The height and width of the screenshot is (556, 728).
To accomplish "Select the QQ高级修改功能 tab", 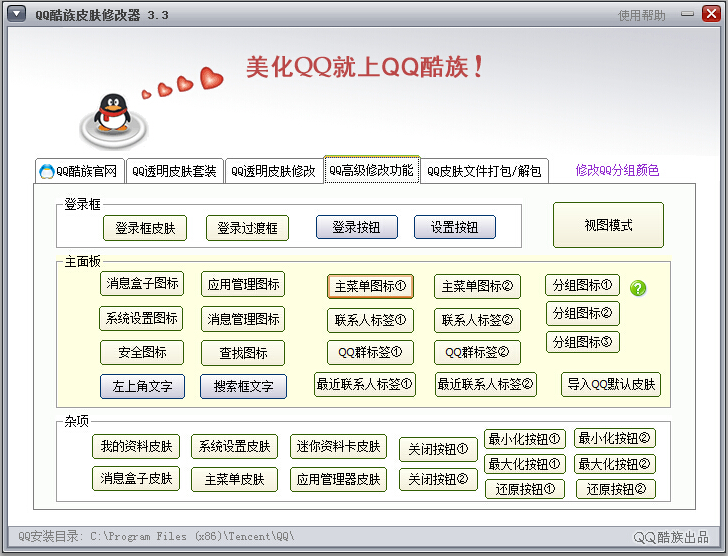I will (x=372, y=170).
